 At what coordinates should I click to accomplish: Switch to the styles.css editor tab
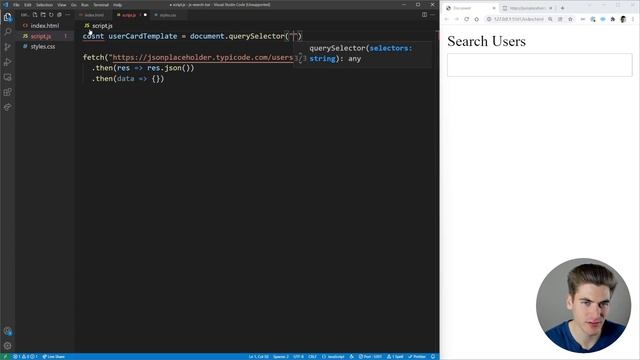coord(167,15)
